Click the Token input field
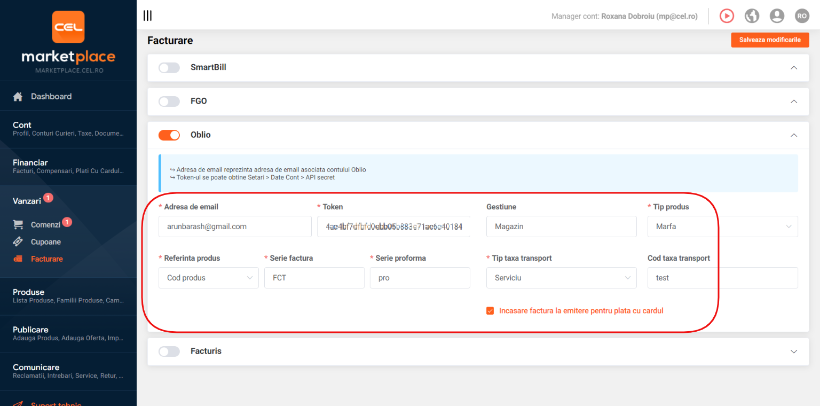This screenshot has width=820, height=406. 394,227
